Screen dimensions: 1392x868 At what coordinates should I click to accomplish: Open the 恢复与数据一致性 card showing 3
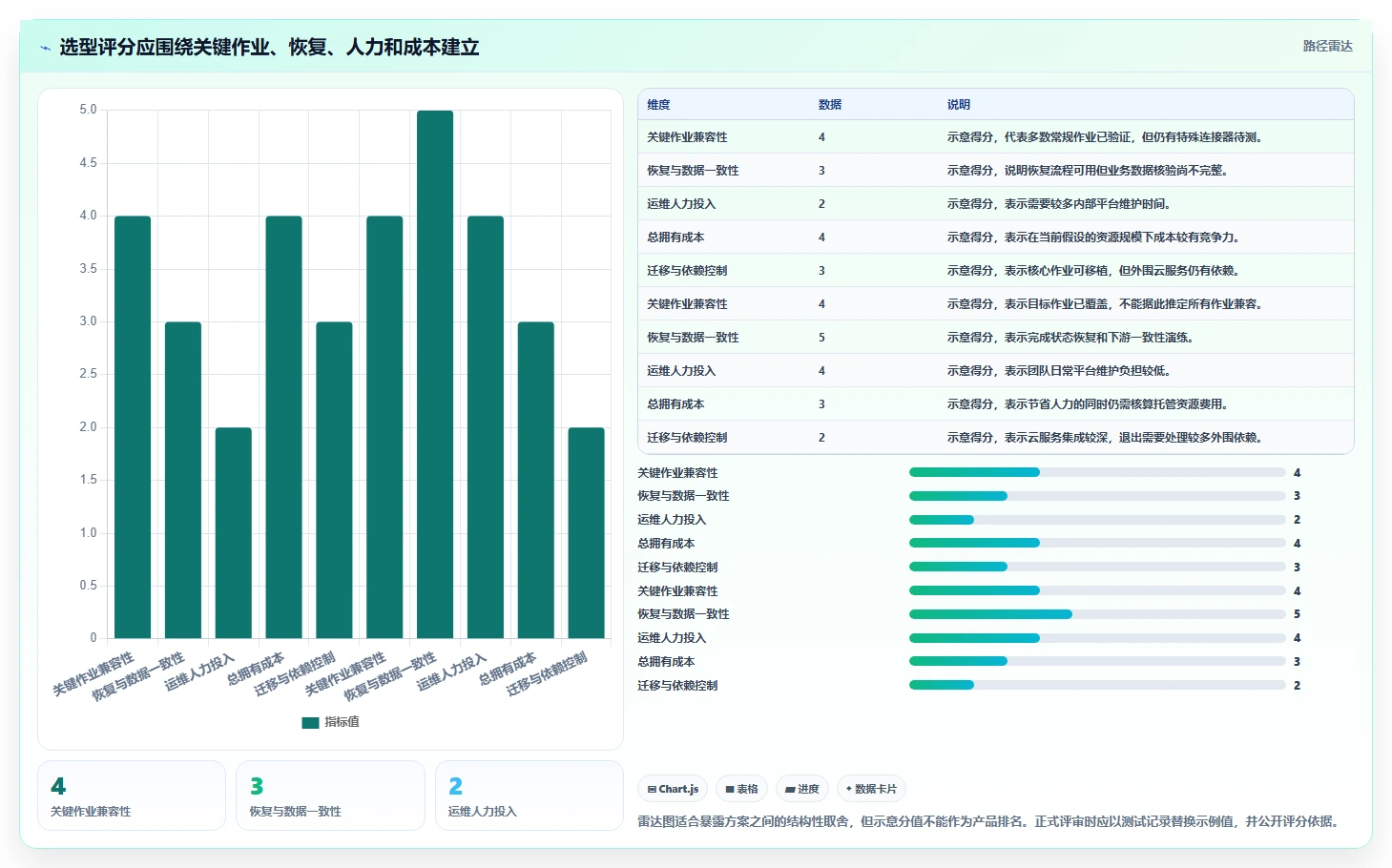330,796
